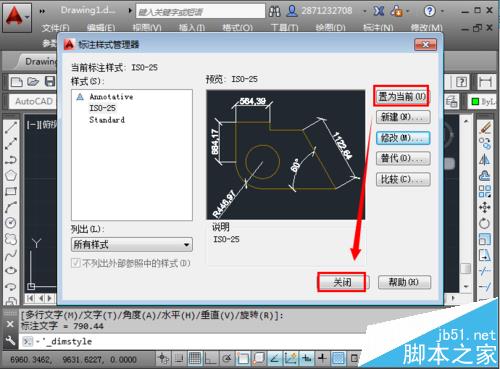Select the Ellipse tool

click(x=11, y=271)
